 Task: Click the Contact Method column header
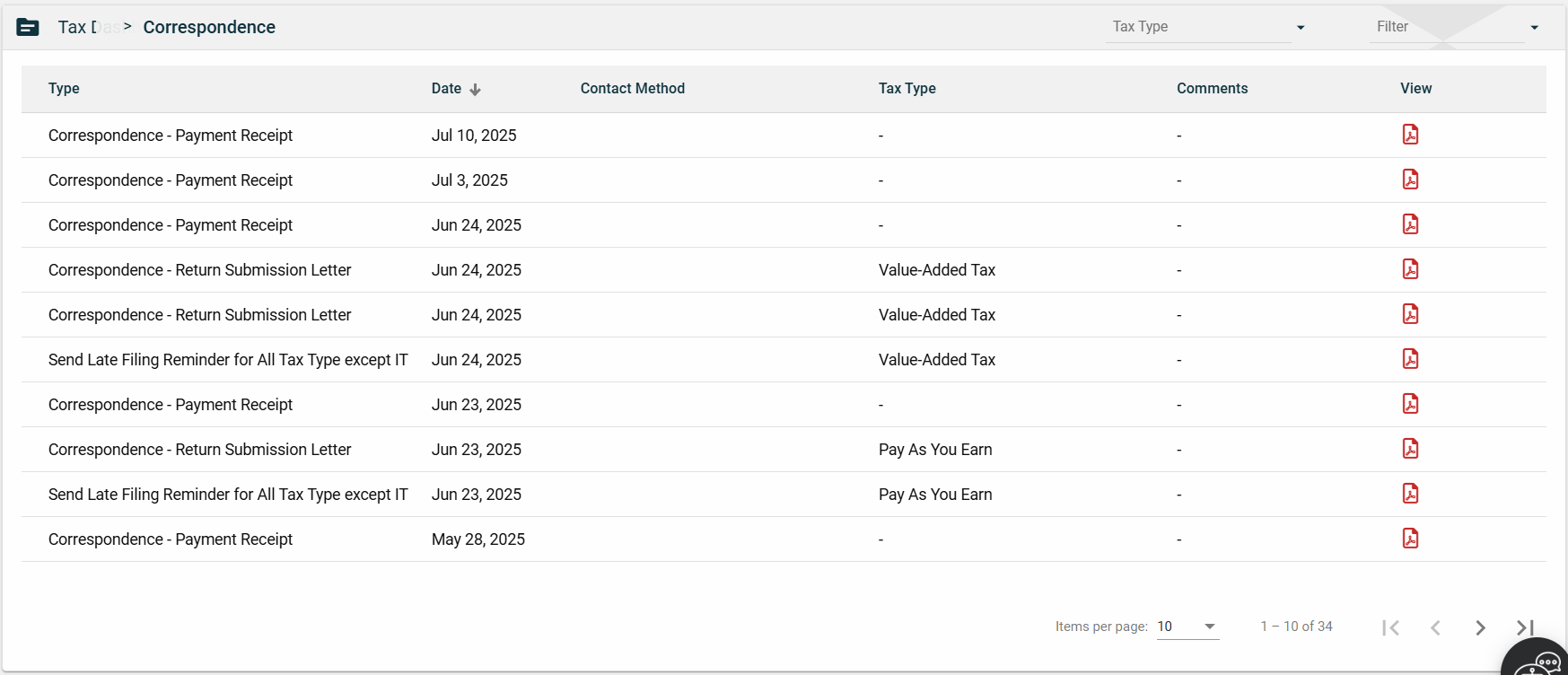[x=632, y=89]
